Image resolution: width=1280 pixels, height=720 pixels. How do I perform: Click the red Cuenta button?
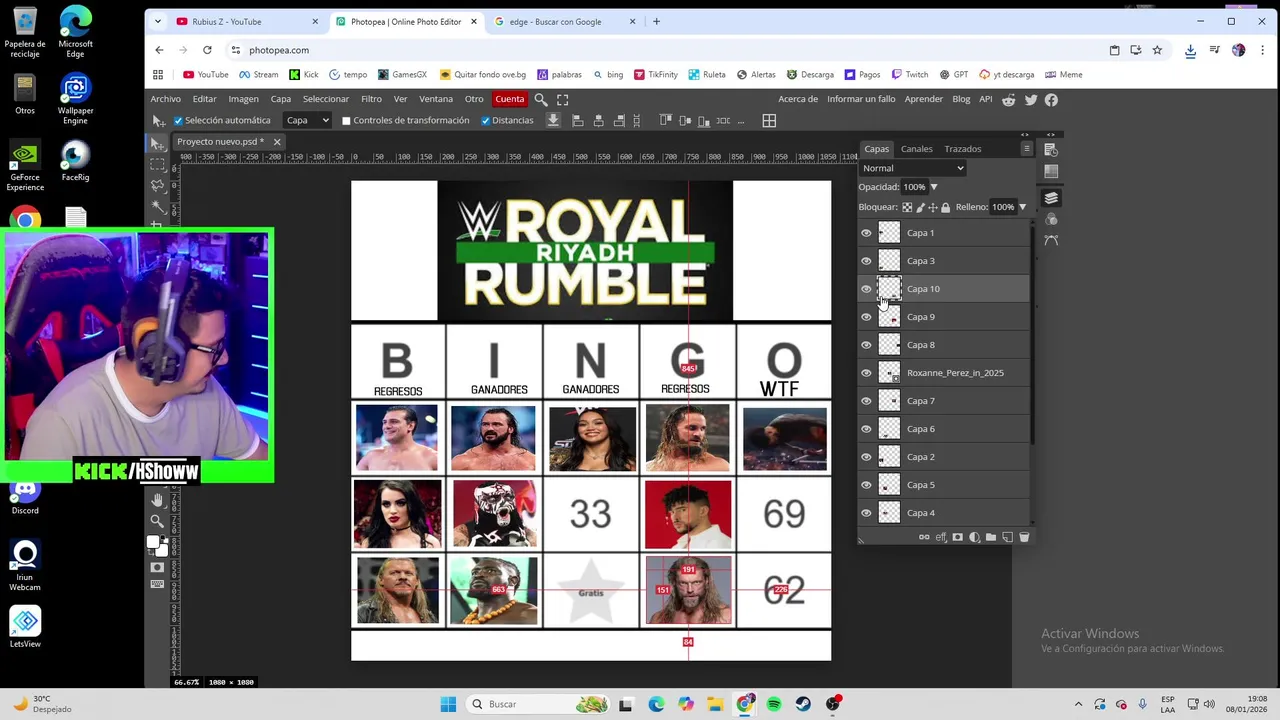tap(510, 99)
